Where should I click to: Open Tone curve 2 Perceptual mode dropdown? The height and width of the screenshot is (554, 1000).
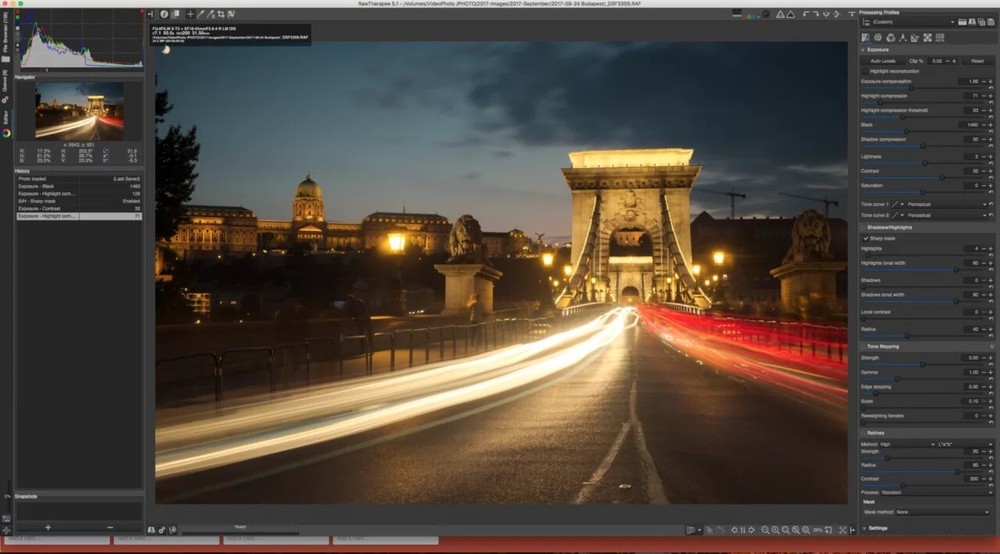[946, 215]
